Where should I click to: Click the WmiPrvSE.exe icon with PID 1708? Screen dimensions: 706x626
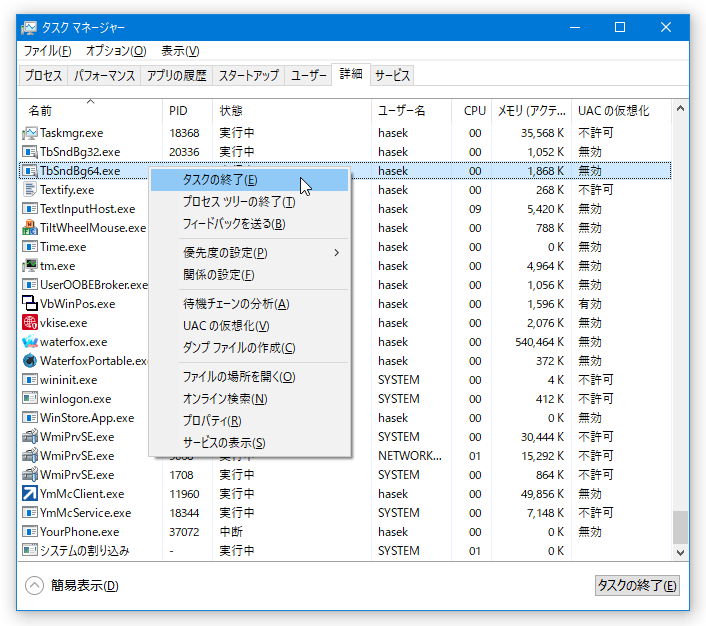click(x=30, y=475)
